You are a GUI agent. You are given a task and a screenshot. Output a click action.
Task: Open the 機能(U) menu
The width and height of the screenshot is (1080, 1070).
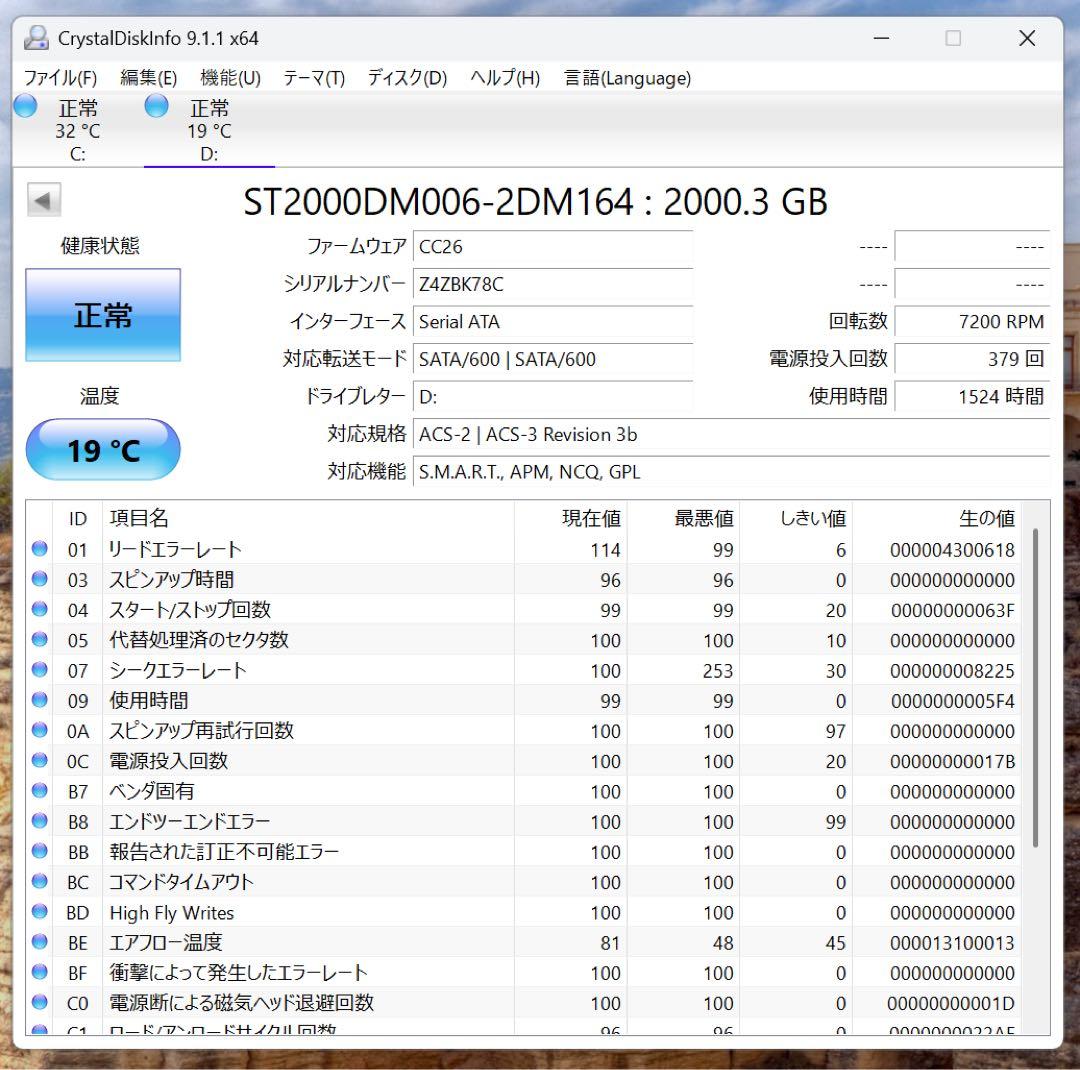pos(231,78)
